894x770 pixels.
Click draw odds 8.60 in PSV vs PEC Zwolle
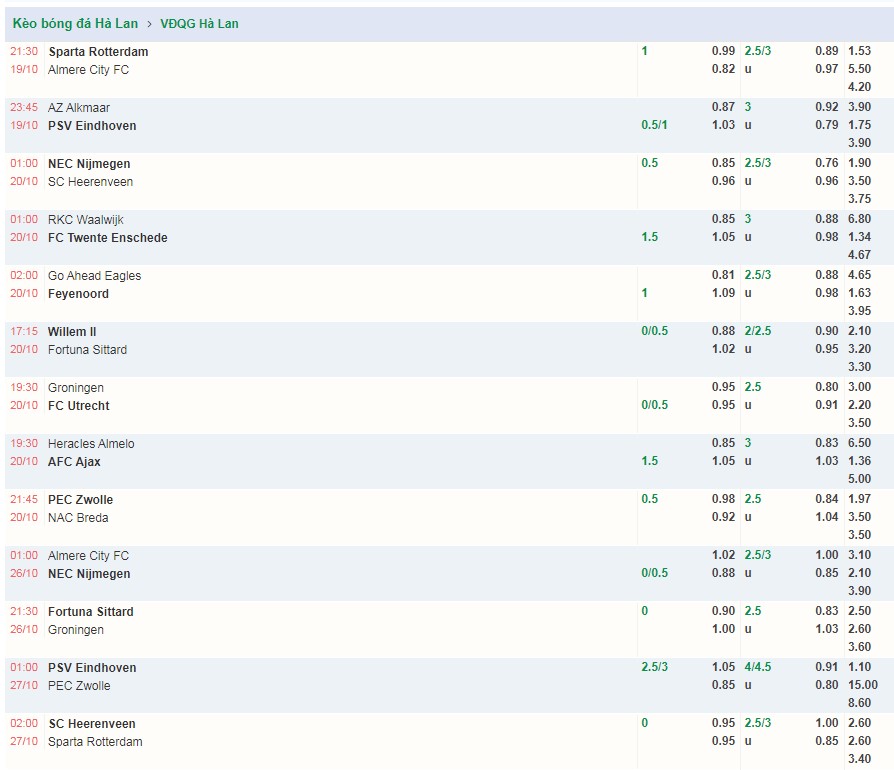coord(859,703)
